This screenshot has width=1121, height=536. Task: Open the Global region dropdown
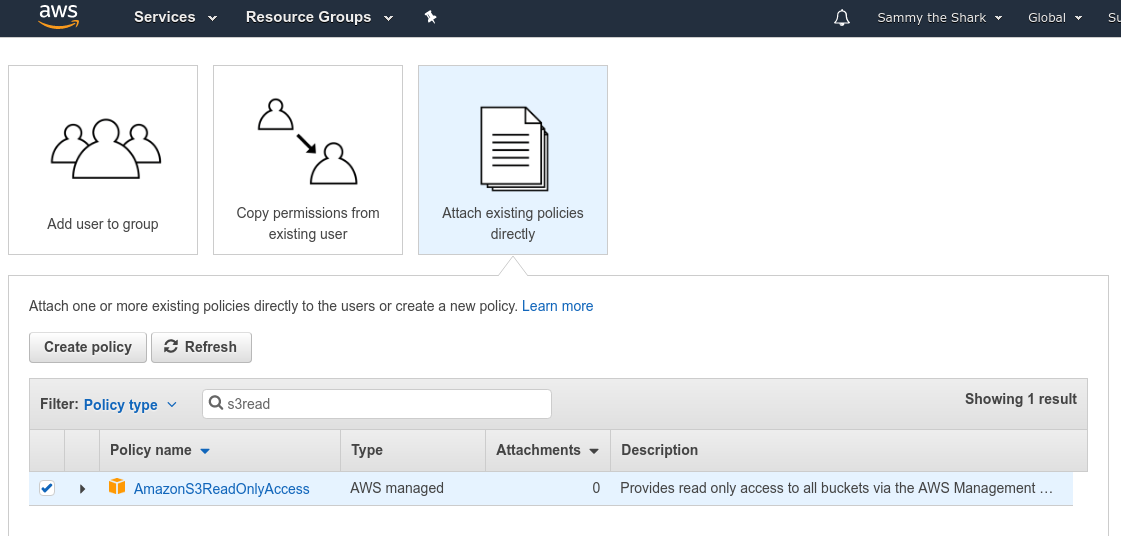click(1055, 18)
